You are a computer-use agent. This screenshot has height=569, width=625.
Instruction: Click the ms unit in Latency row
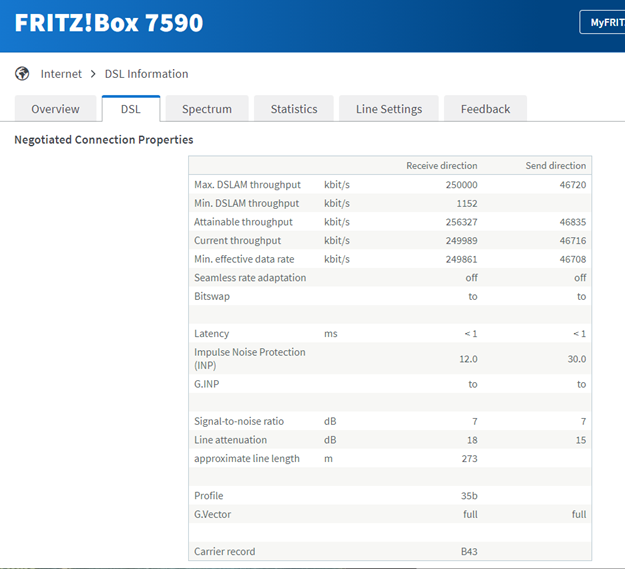[330, 334]
